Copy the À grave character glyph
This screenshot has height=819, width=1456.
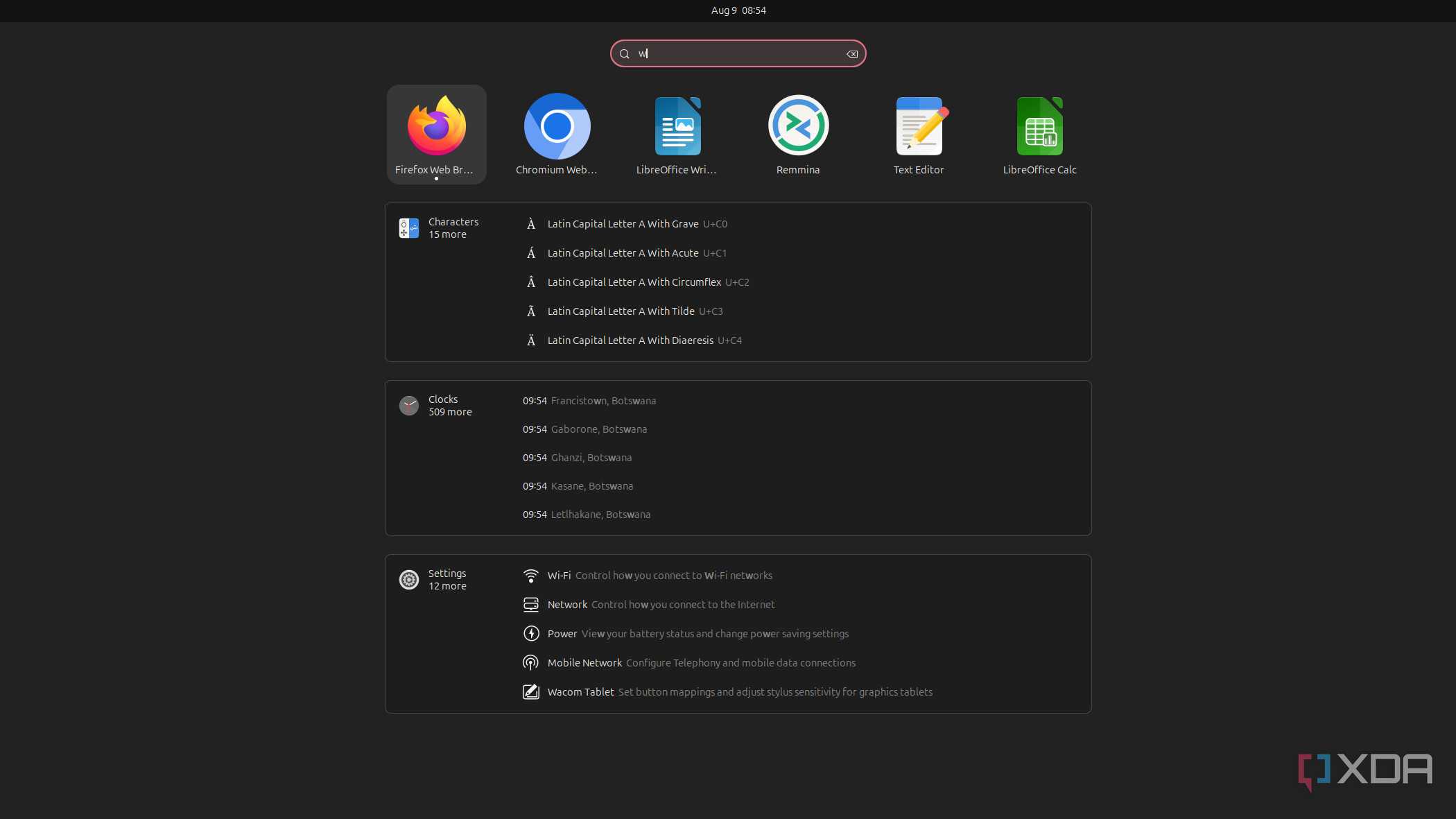[531, 224]
